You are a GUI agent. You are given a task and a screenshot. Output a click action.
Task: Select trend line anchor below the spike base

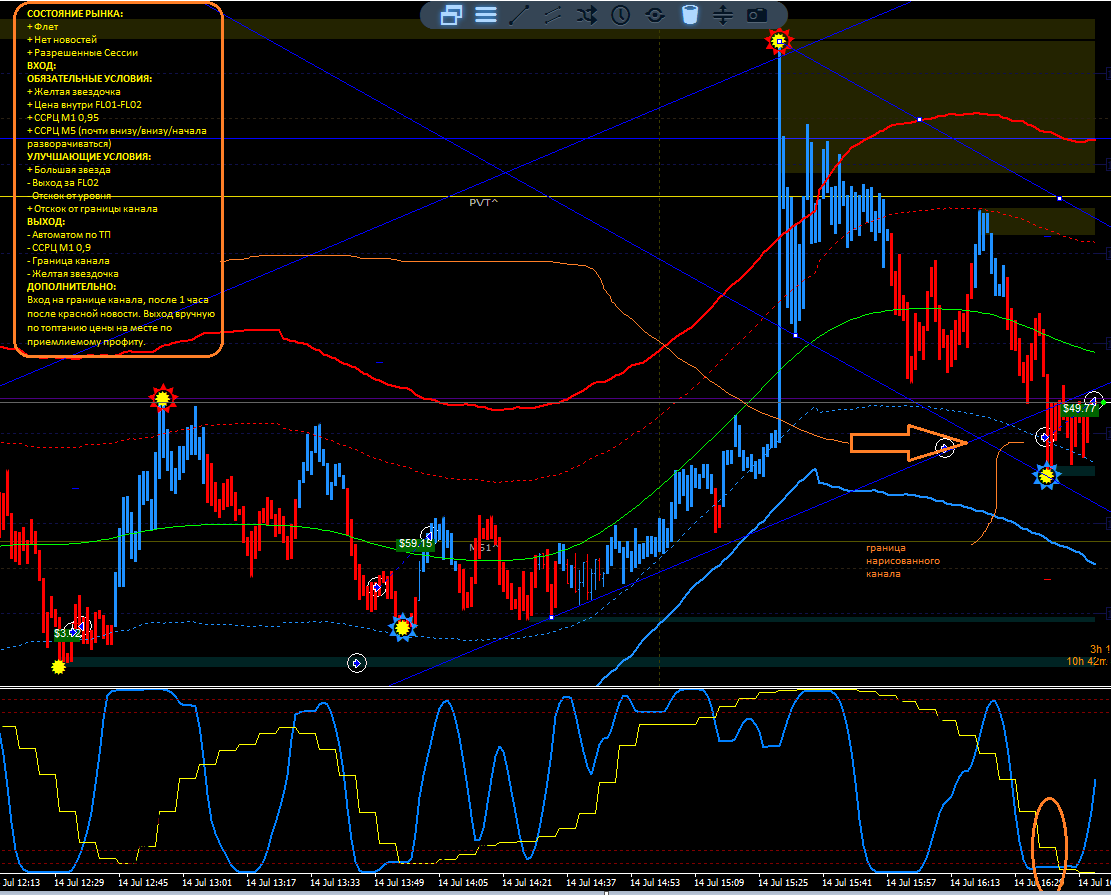tap(796, 335)
